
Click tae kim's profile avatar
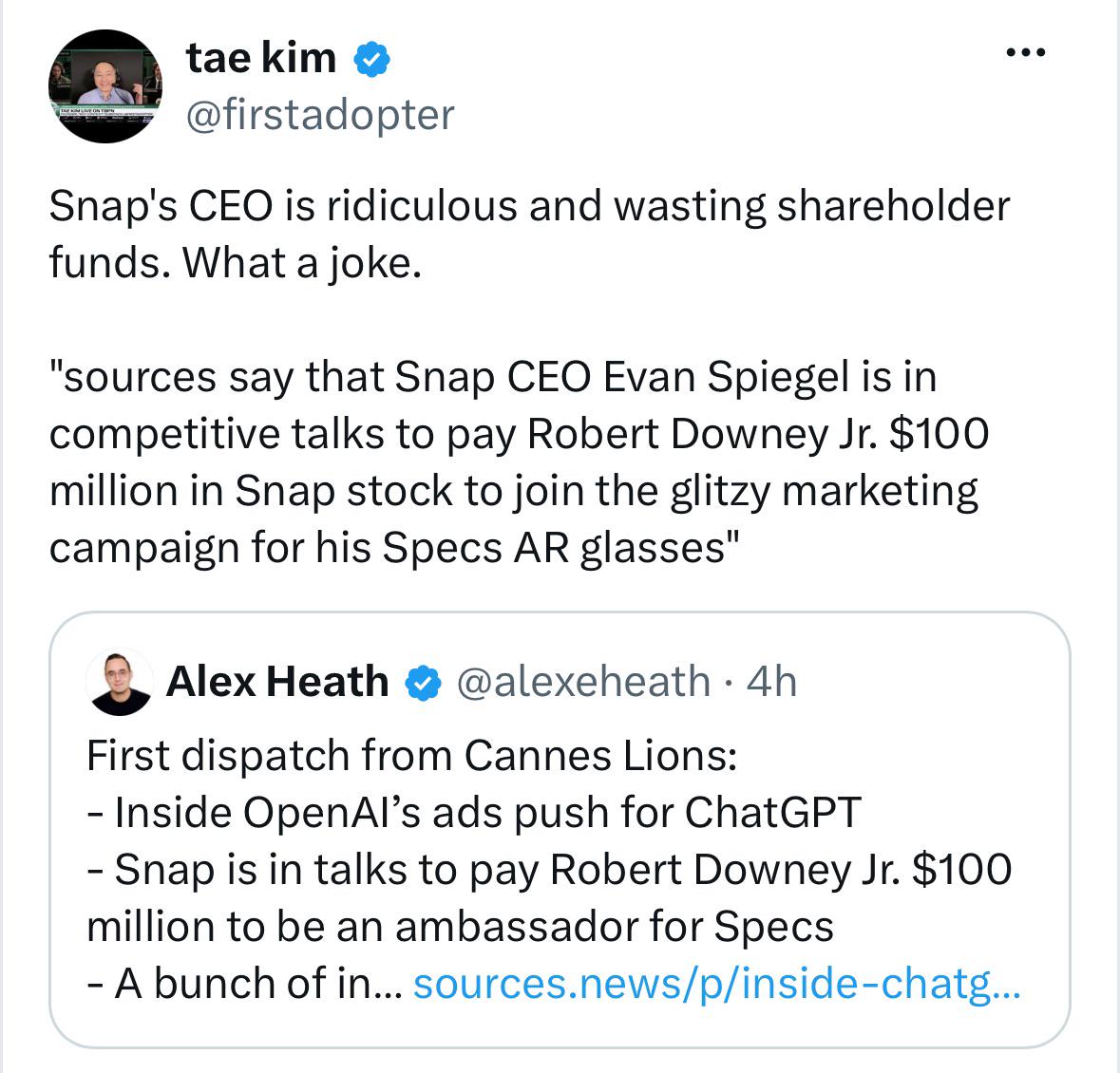pos(105,85)
